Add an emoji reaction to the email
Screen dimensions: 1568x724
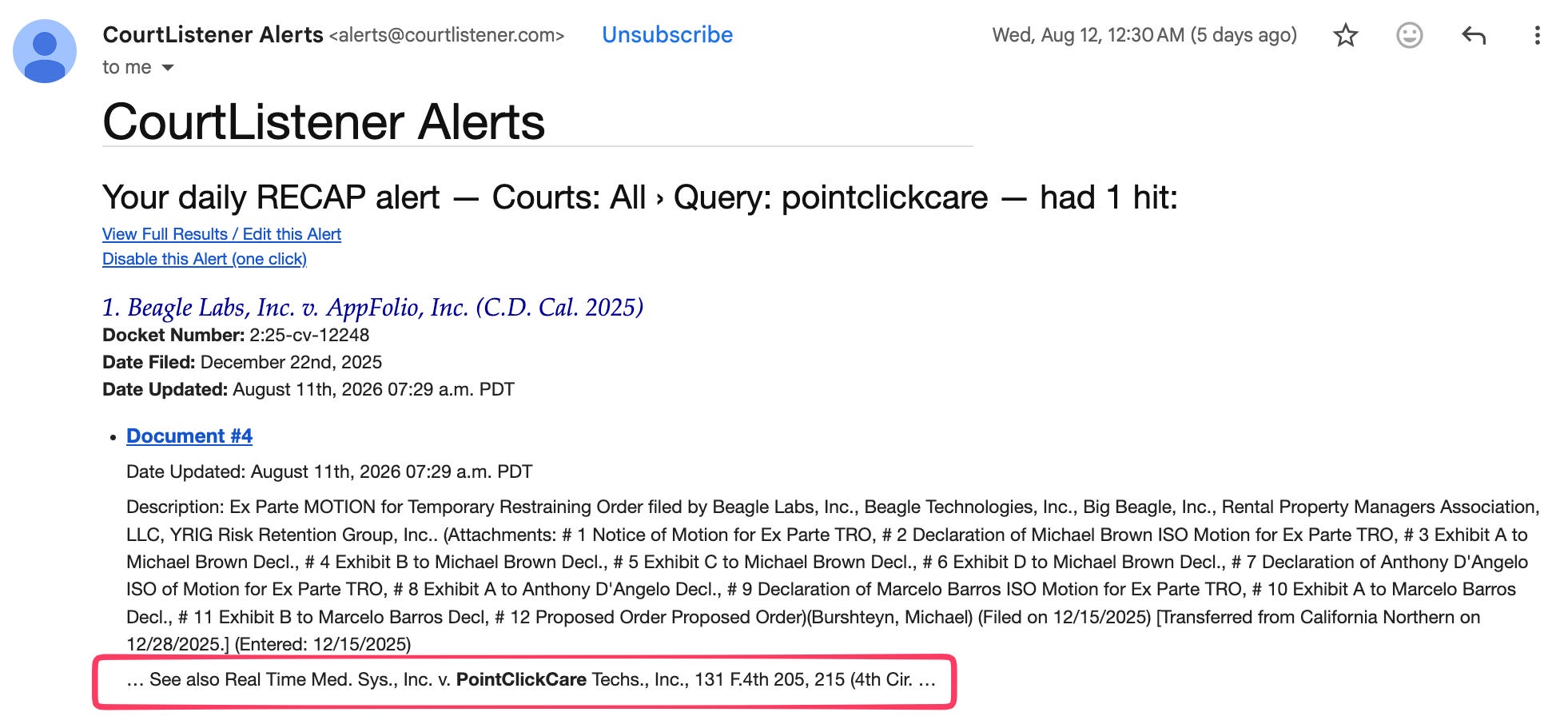point(1409,35)
